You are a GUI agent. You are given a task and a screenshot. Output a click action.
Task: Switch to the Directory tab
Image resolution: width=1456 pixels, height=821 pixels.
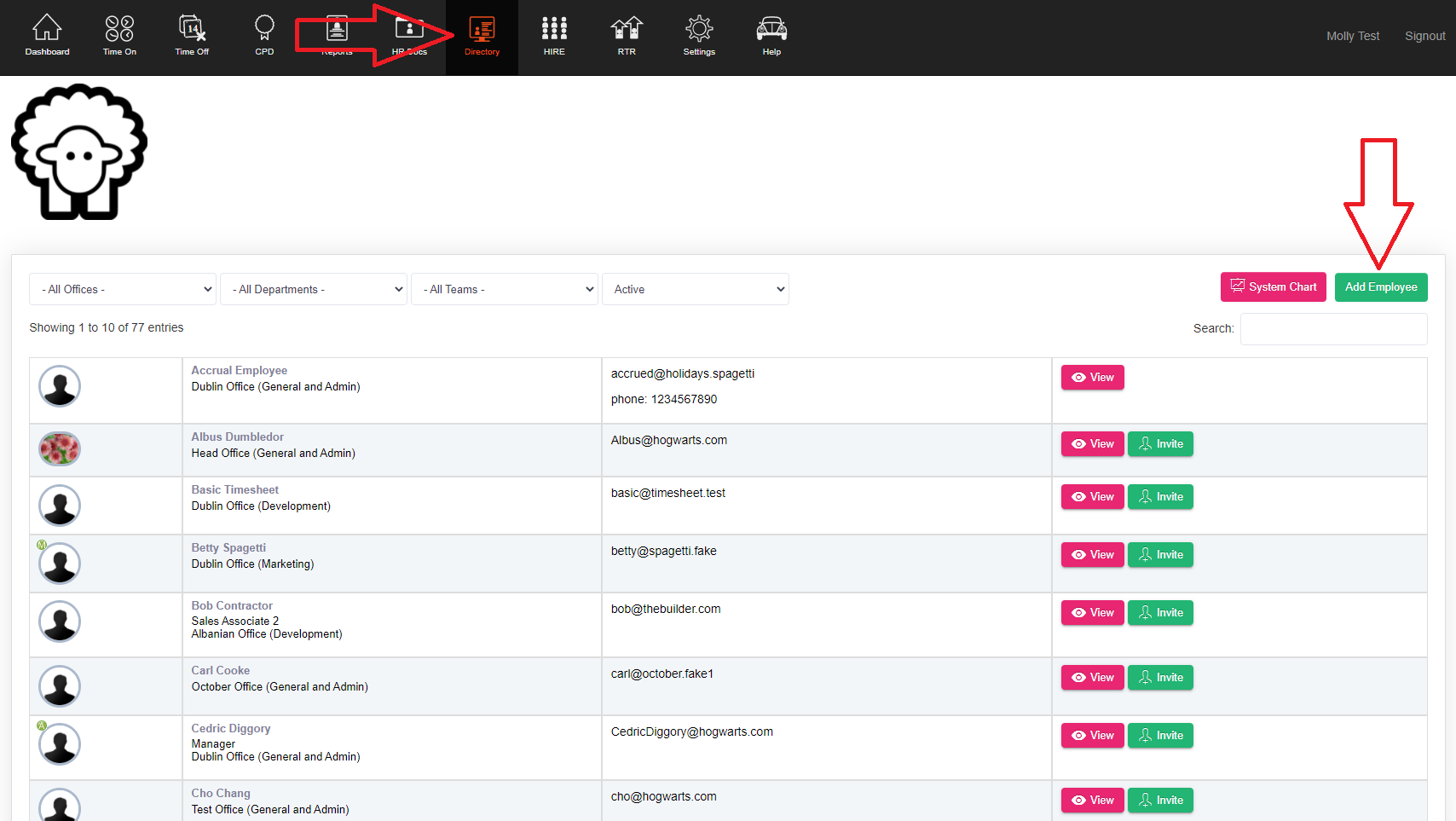[482, 36]
